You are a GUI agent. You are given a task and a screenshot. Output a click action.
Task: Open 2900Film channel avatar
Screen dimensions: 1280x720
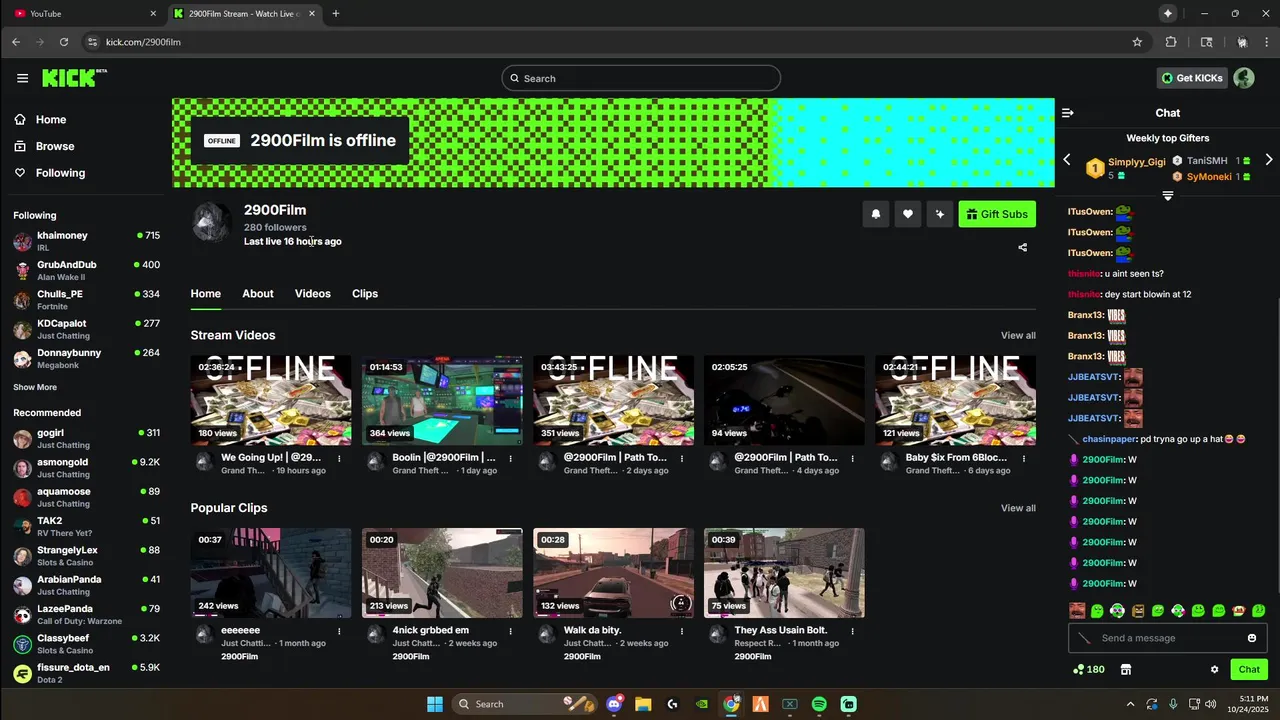211,223
